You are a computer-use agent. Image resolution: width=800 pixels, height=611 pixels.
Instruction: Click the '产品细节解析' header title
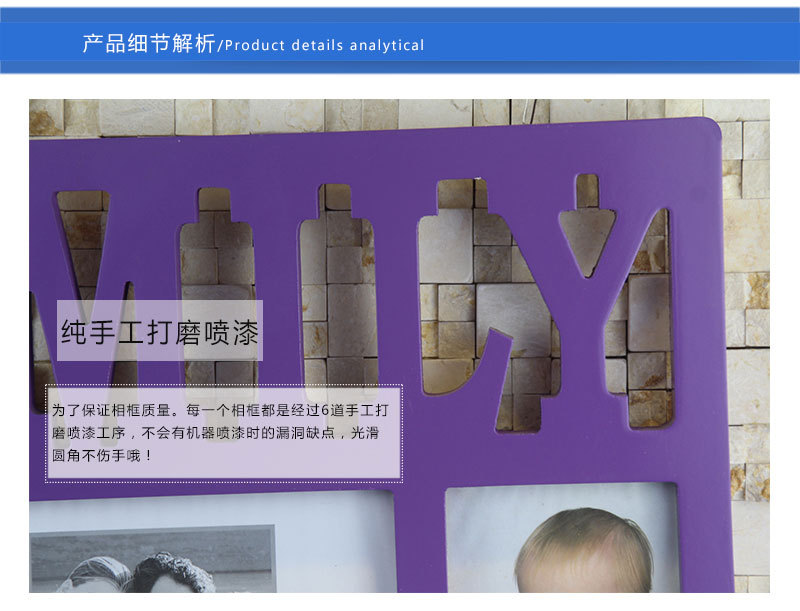tap(149, 44)
